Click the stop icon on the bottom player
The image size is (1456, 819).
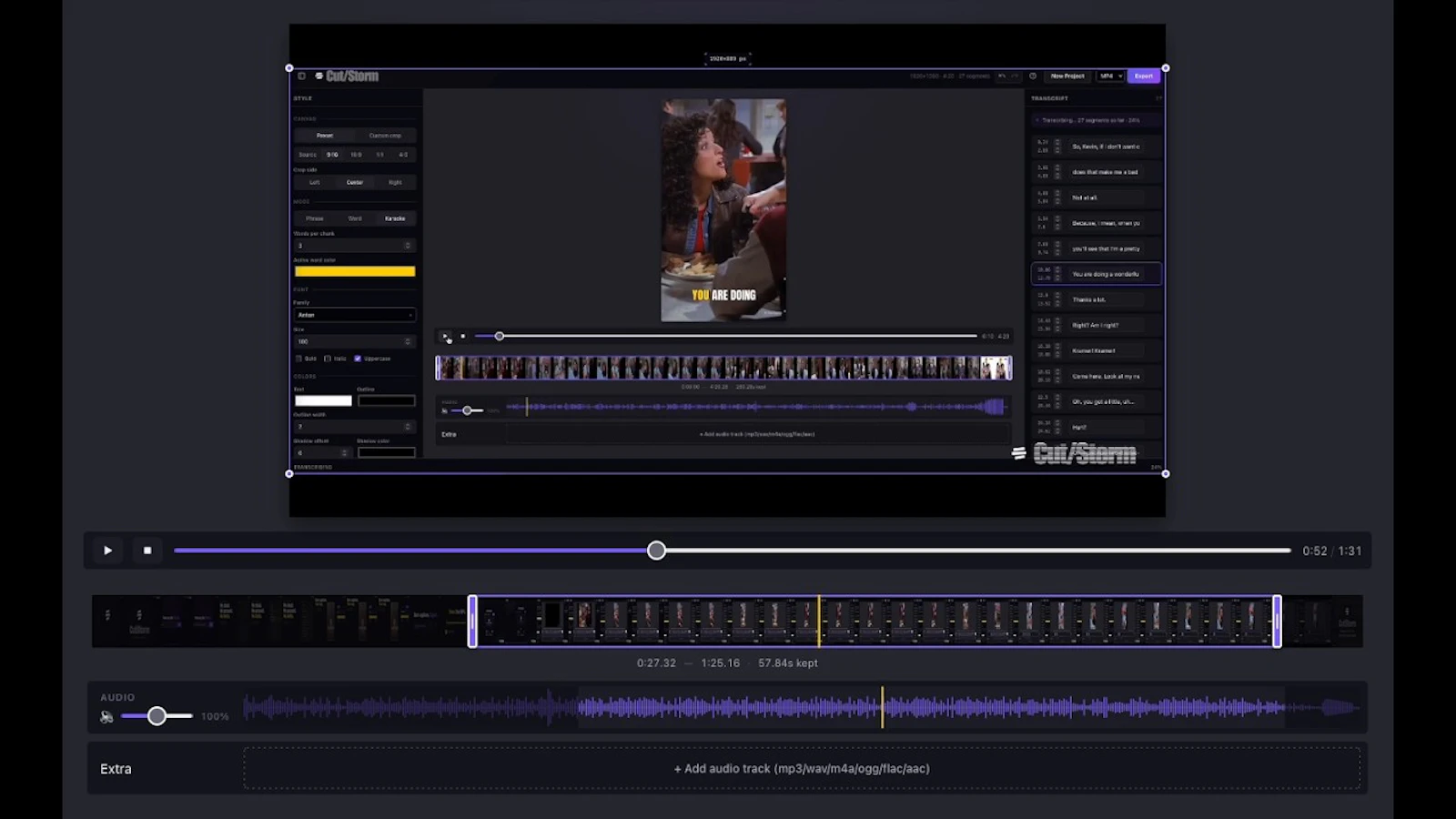(x=147, y=551)
